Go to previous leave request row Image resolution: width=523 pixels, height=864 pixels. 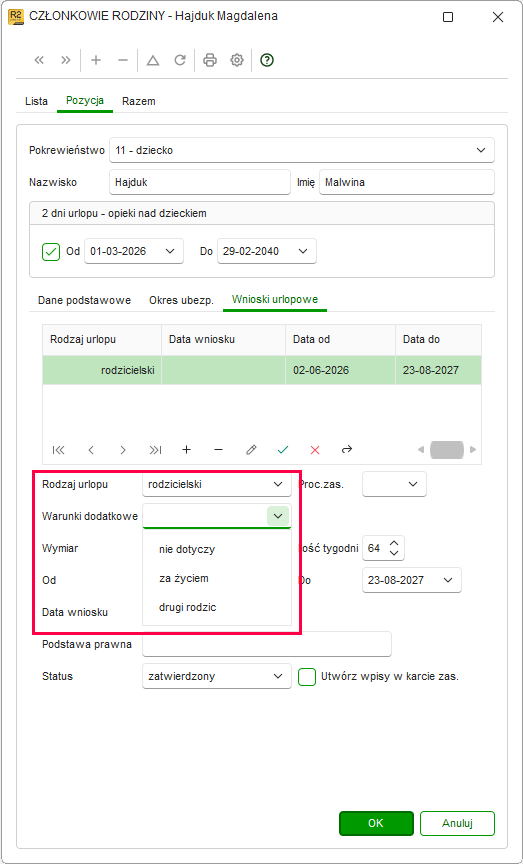pos(91,450)
